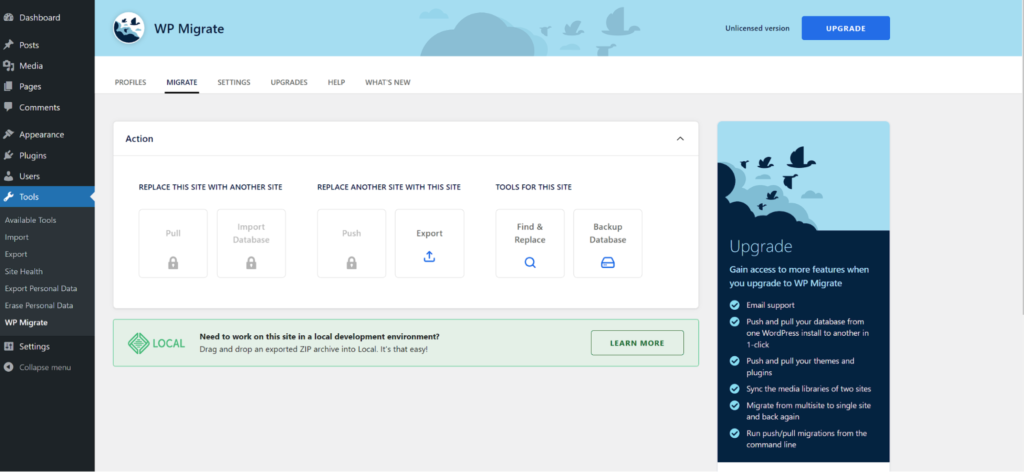The width and height of the screenshot is (1024, 472).
Task: Click the Import Database padlock icon
Action: (x=251, y=263)
